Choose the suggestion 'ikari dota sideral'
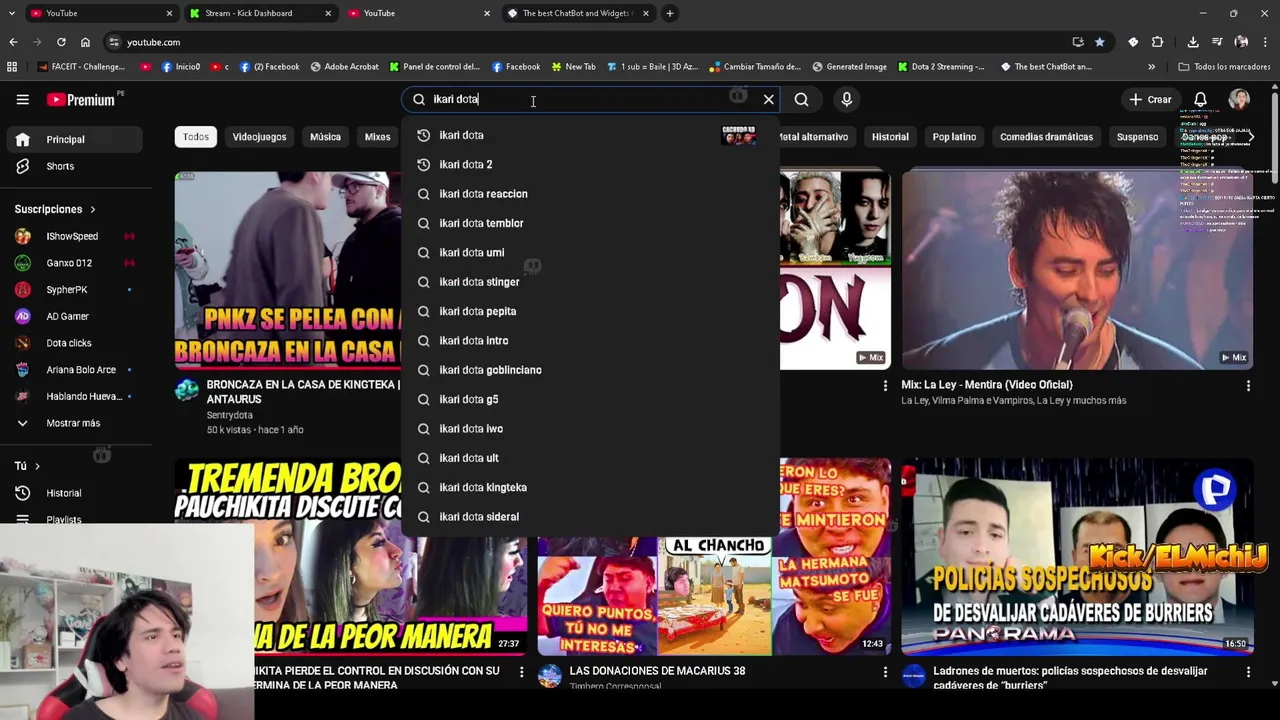The image size is (1280, 720). (x=590, y=517)
